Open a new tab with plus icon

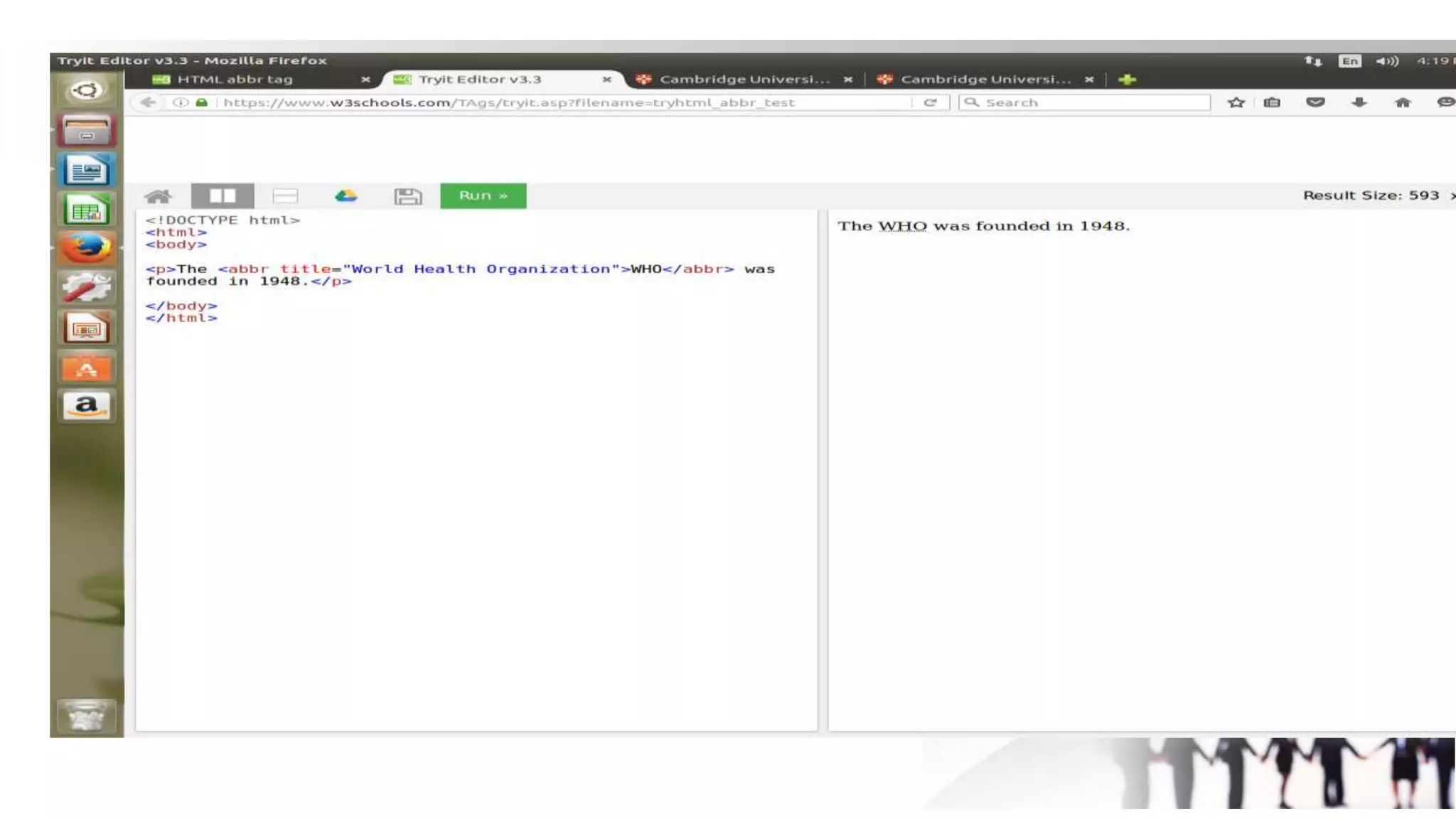[x=1127, y=80]
